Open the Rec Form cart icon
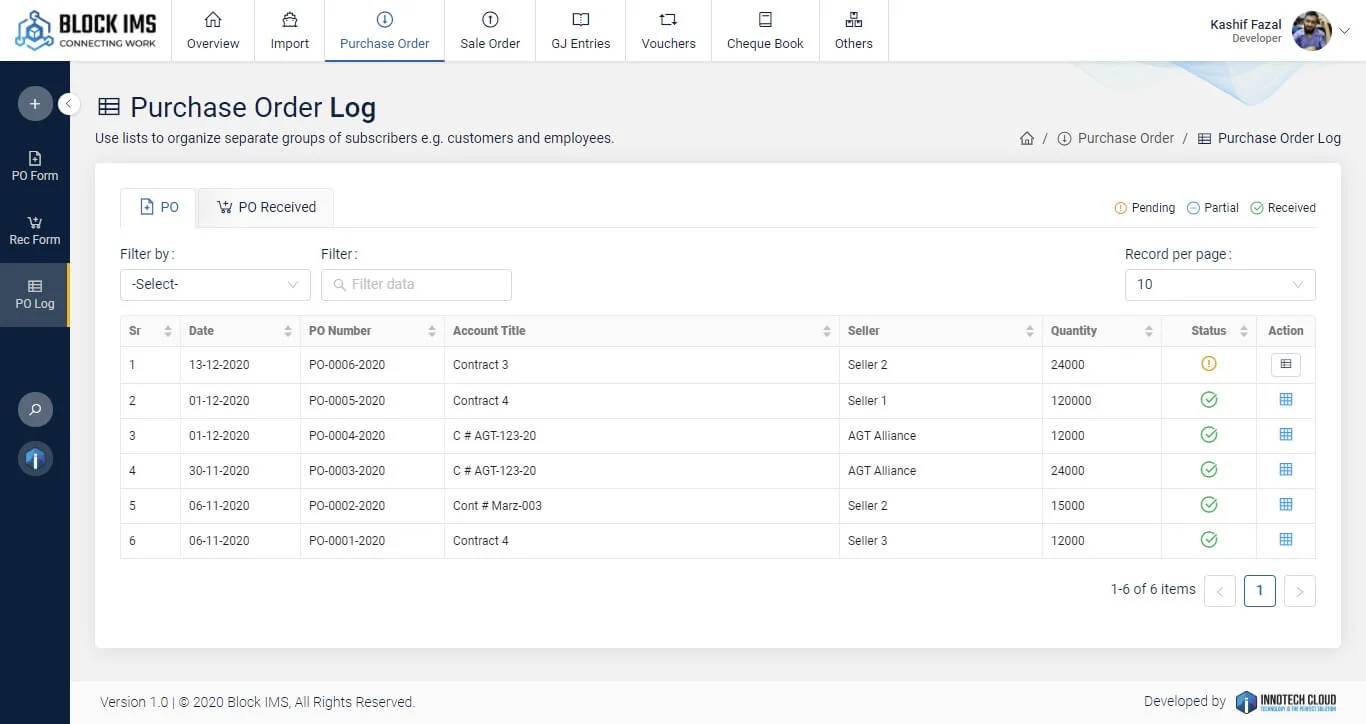The height and width of the screenshot is (724, 1366). [35, 223]
